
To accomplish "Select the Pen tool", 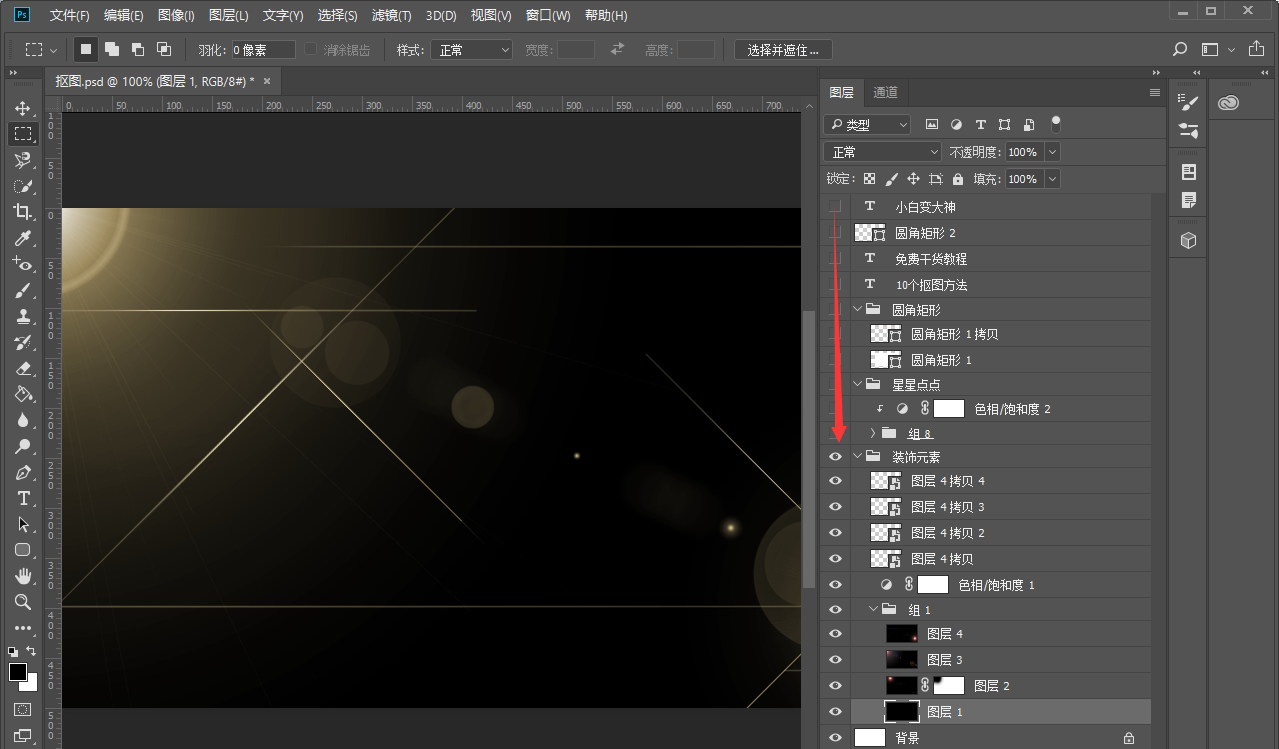I will tap(22, 472).
